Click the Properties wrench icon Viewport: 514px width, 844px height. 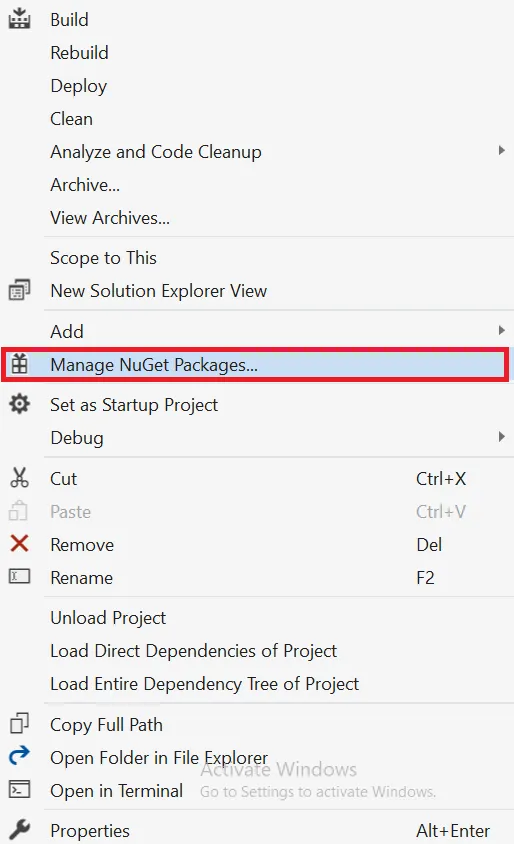click(x=19, y=830)
